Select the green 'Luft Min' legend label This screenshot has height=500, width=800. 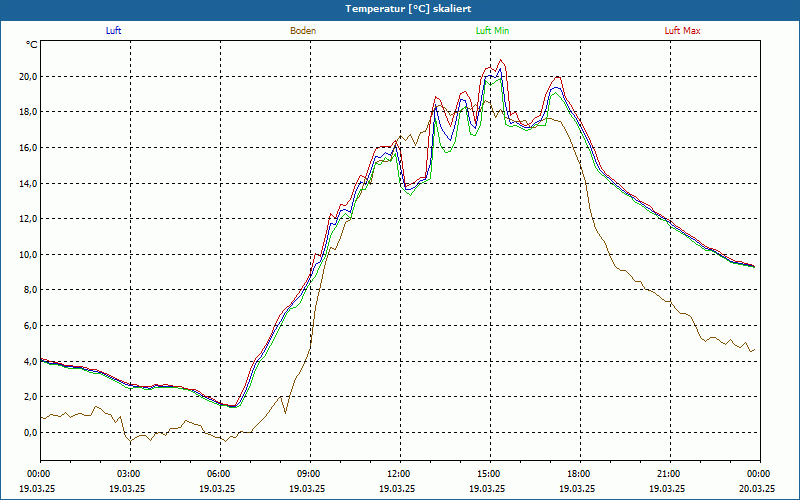[x=492, y=31]
